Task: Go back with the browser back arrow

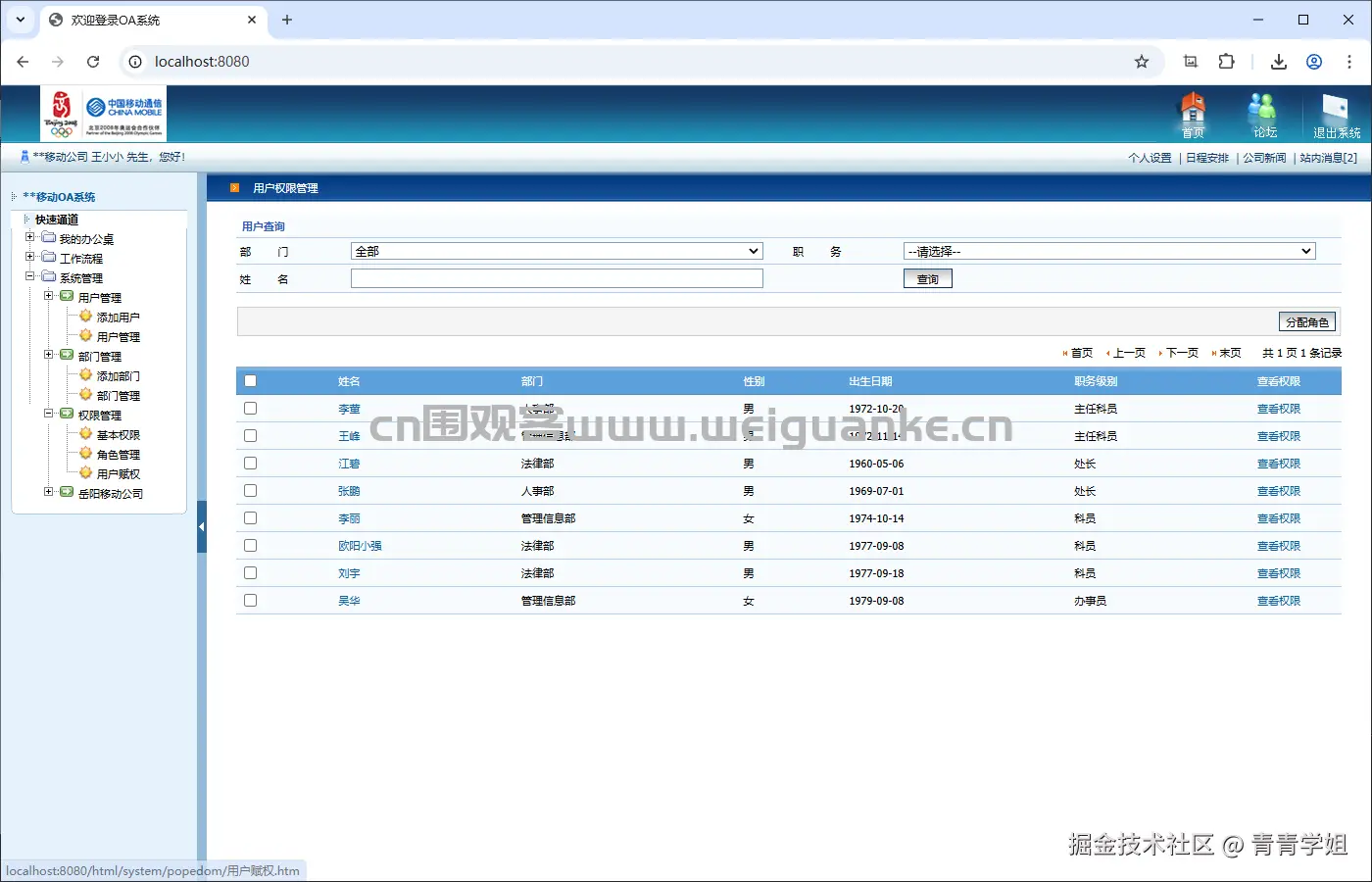Action: (23, 62)
